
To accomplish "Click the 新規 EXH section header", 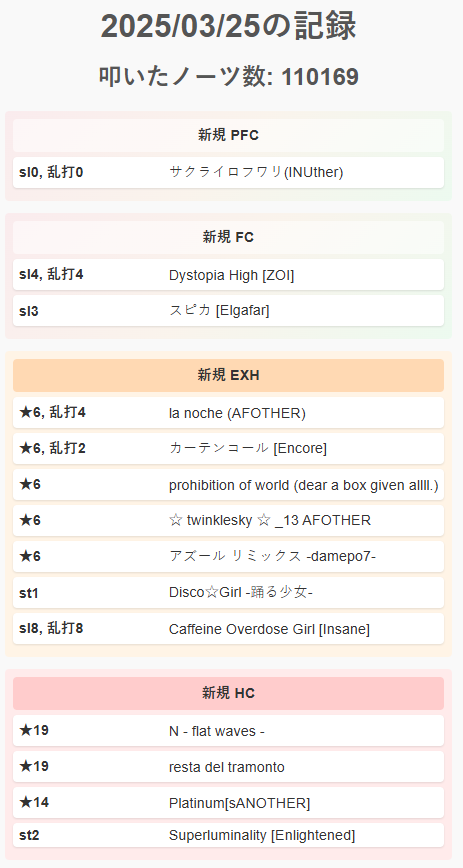I will pos(228,375).
